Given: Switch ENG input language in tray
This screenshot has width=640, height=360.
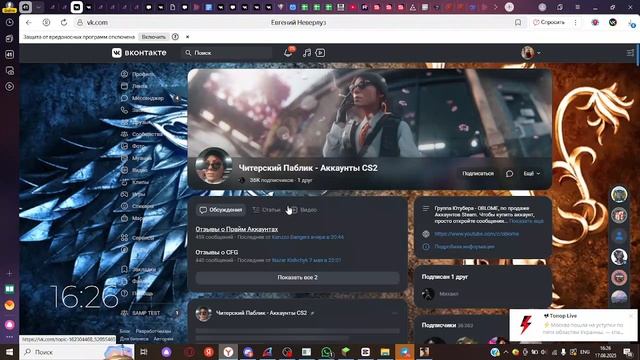Looking at the screenshot, I should tap(585, 352).
